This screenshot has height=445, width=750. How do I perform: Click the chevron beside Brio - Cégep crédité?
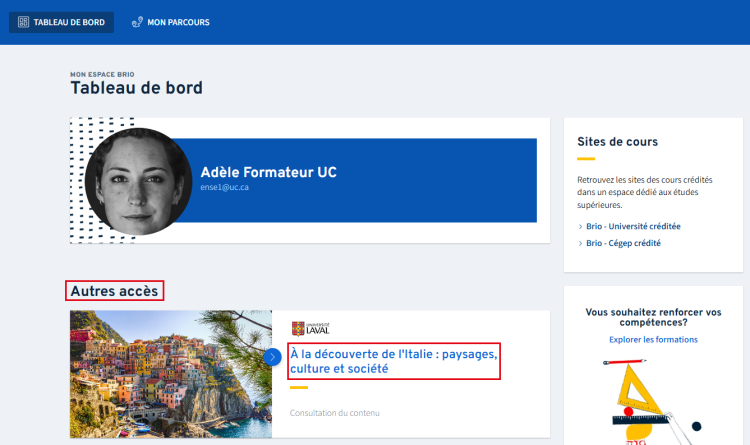tap(580, 243)
